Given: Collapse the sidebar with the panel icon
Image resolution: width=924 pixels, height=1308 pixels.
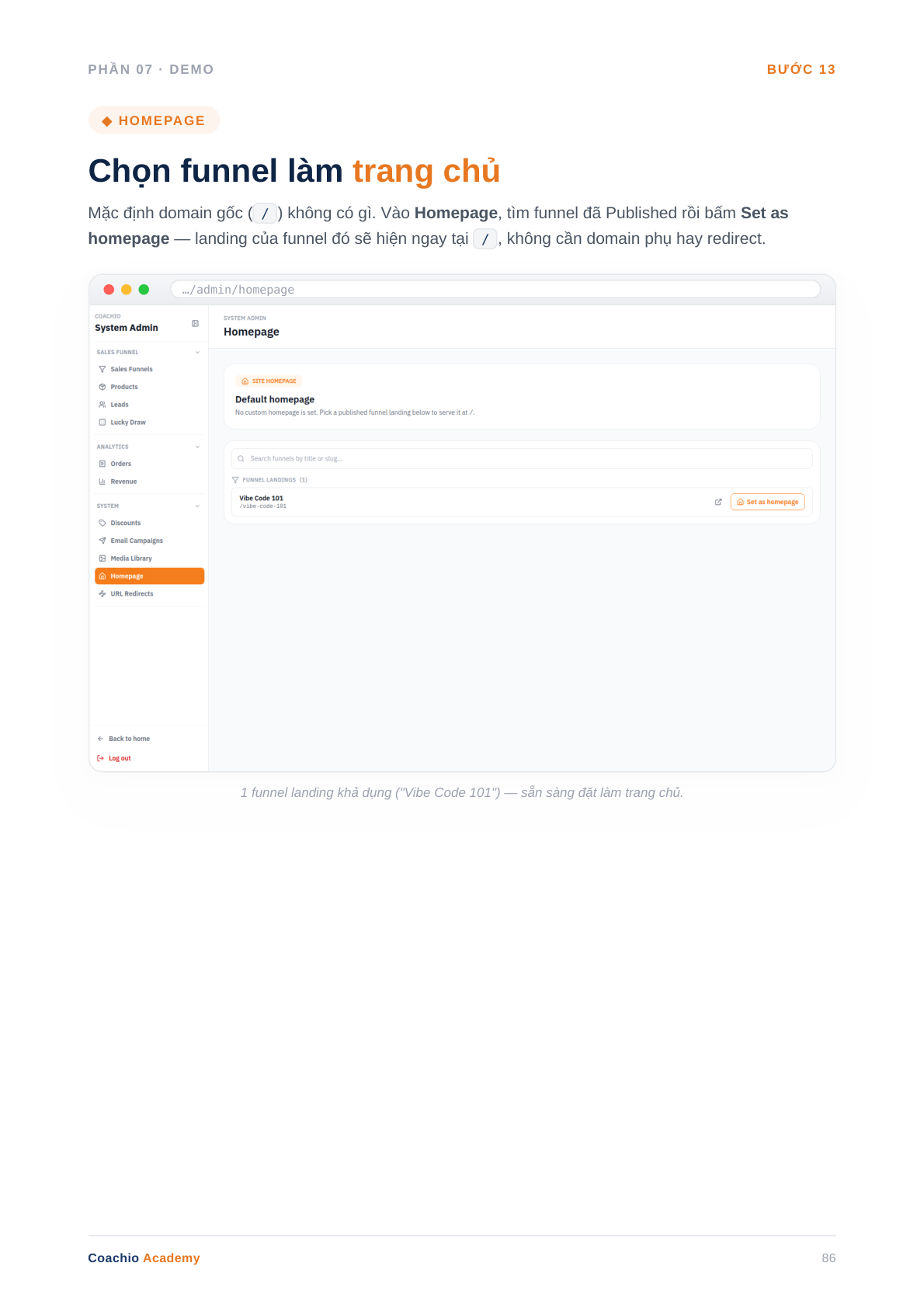Looking at the screenshot, I should point(195,324).
